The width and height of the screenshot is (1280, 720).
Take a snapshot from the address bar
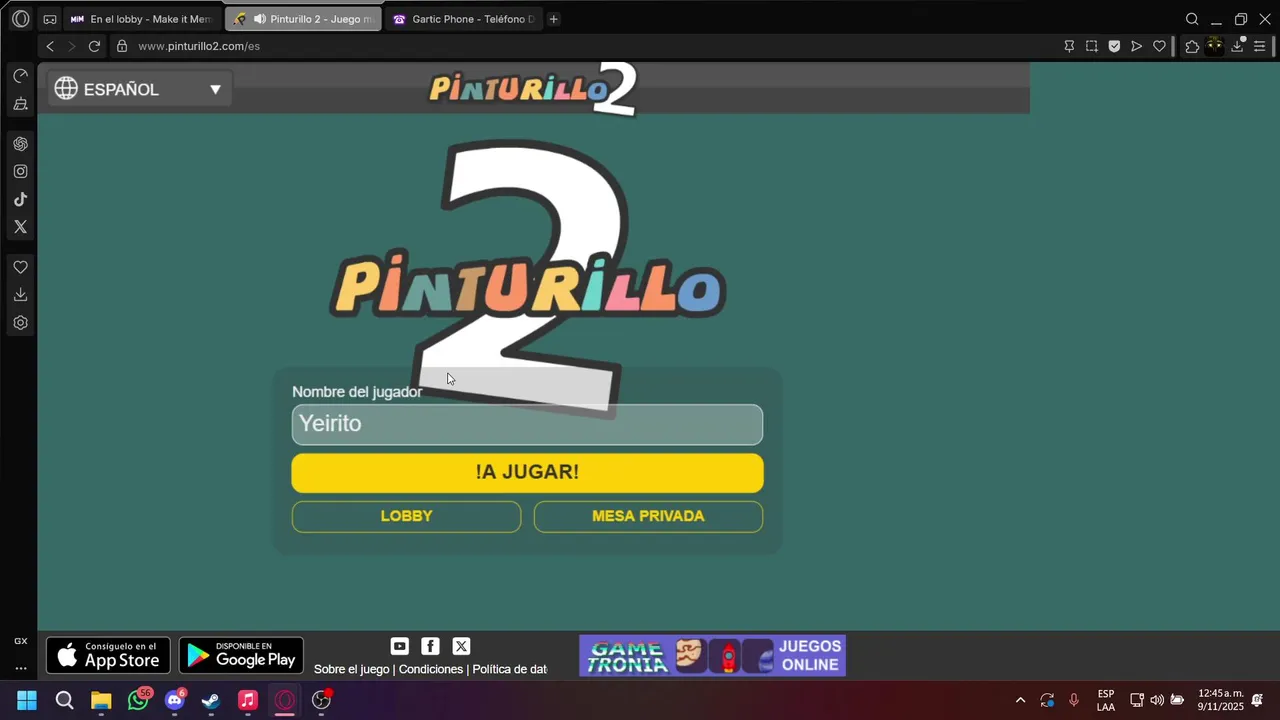(x=1092, y=46)
